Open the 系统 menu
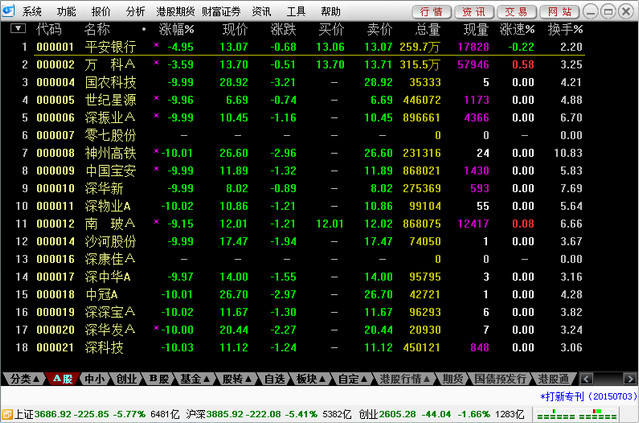 click(x=32, y=11)
